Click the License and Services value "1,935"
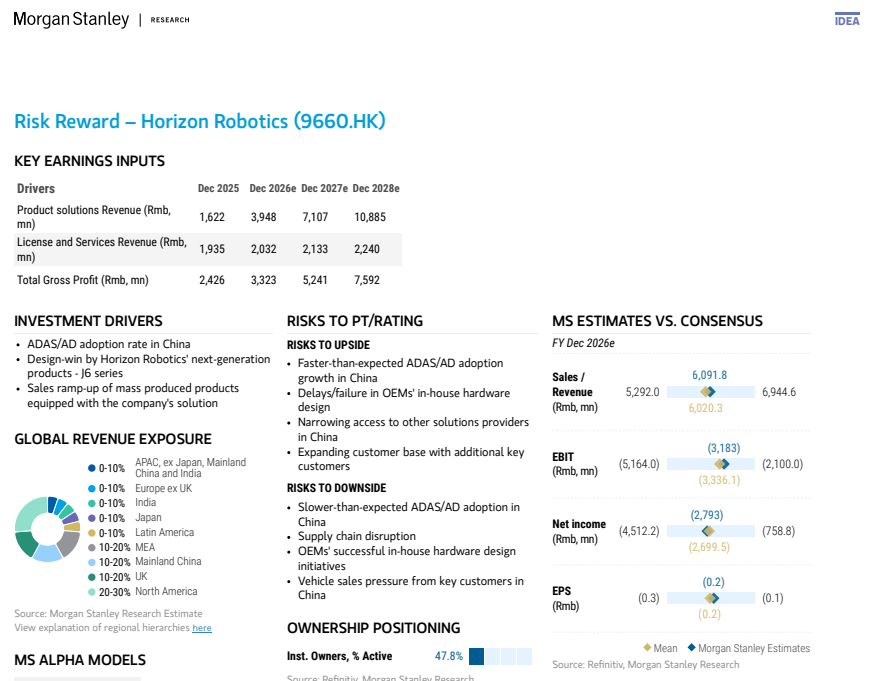The height and width of the screenshot is (681, 874). 212,249
